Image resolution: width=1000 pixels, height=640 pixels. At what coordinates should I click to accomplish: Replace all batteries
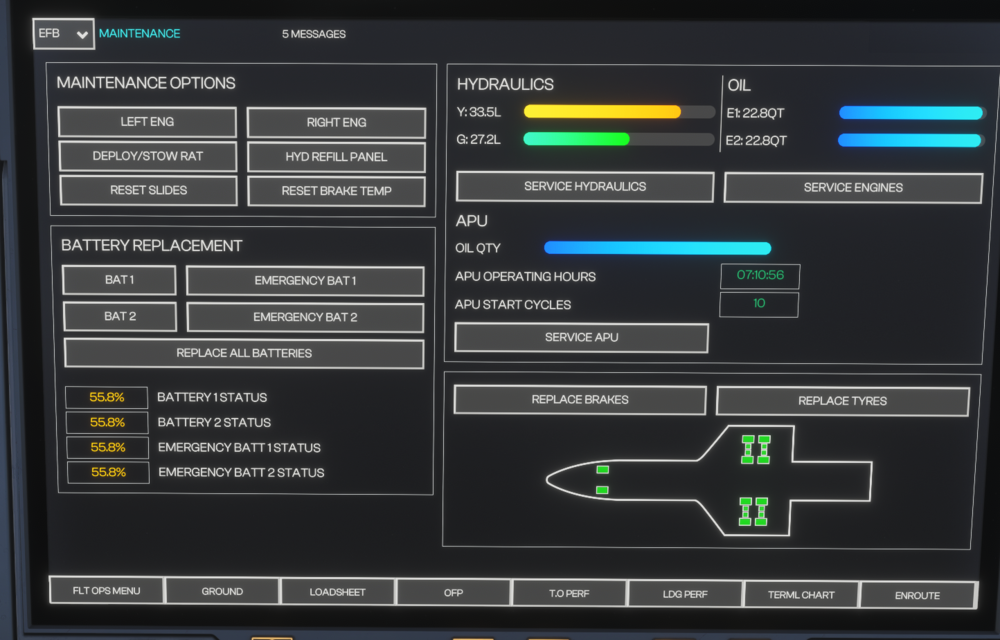pos(244,353)
